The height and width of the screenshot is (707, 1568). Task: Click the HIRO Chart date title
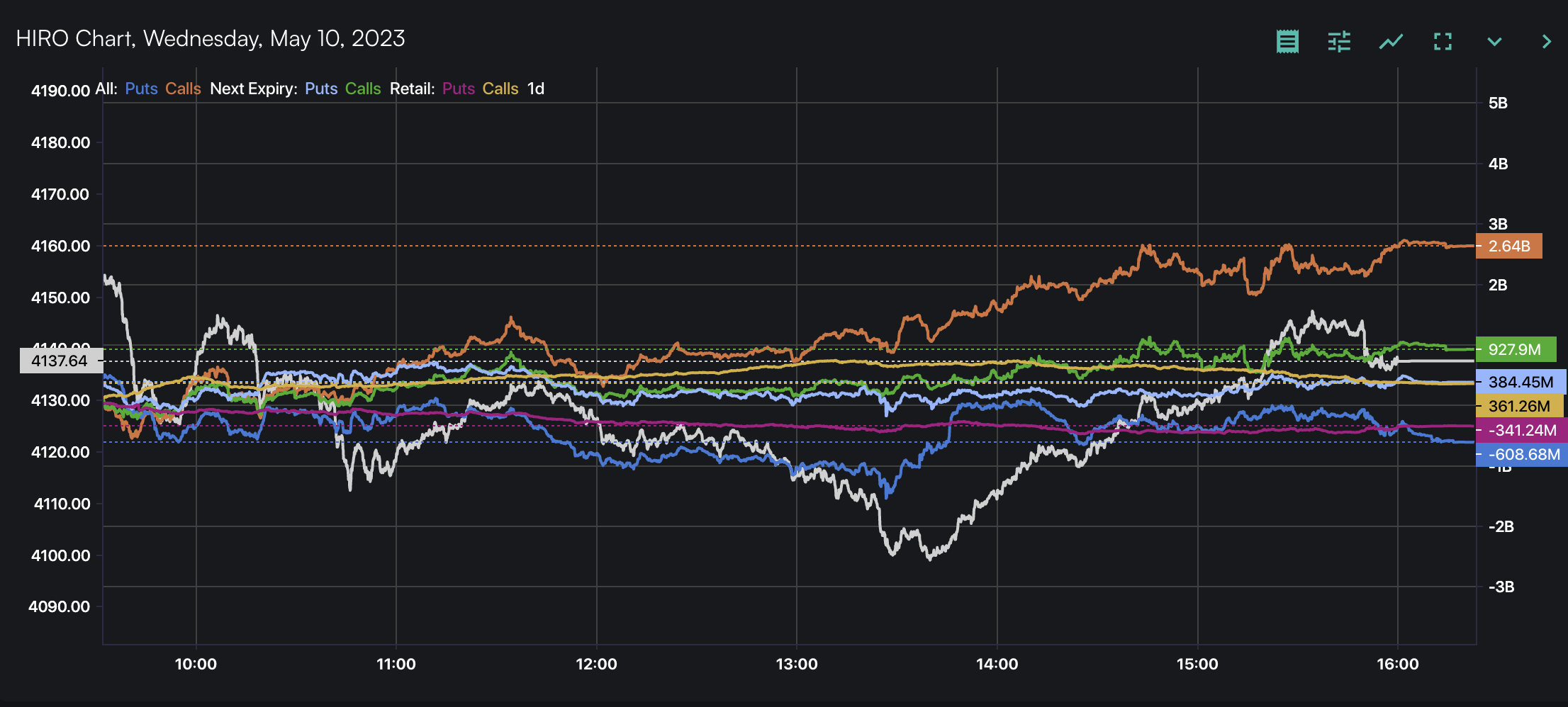(211, 38)
